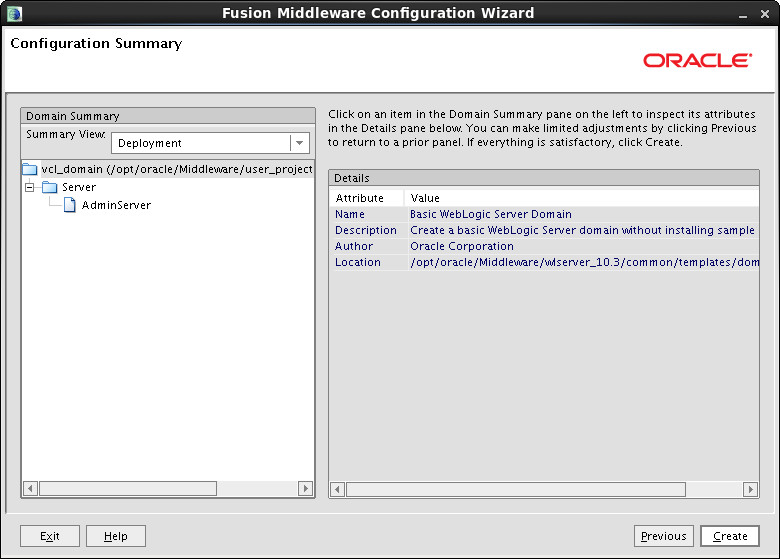
Task: Click the Details pane horizontal scrollbar thumb
Action: click(516, 489)
